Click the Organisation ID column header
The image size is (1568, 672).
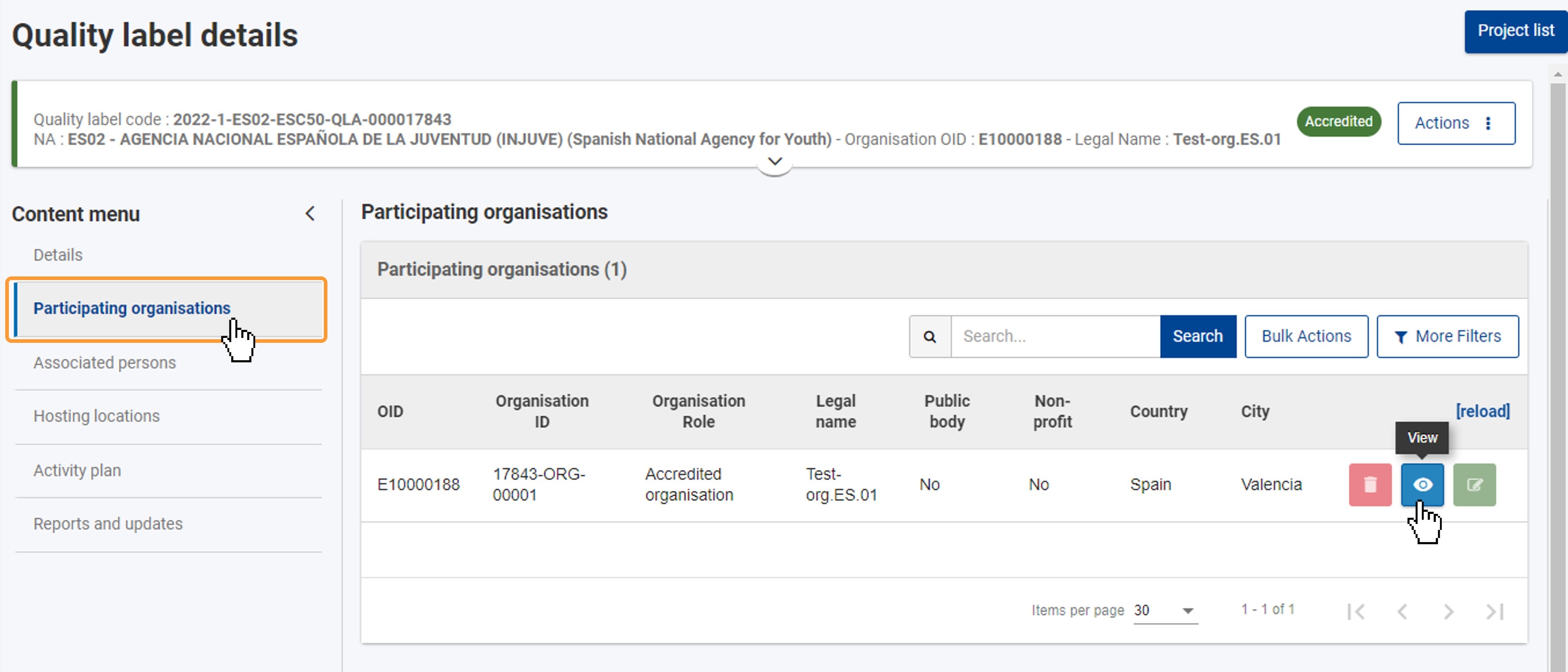(x=542, y=412)
